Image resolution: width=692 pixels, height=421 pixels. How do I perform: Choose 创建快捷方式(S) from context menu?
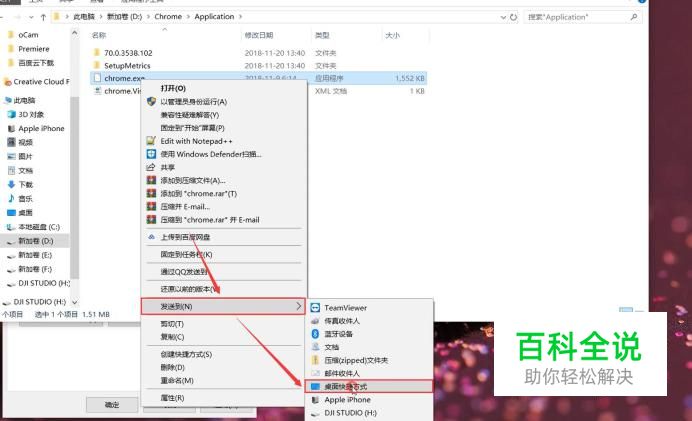pyautogui.click(x=186, y=354)
